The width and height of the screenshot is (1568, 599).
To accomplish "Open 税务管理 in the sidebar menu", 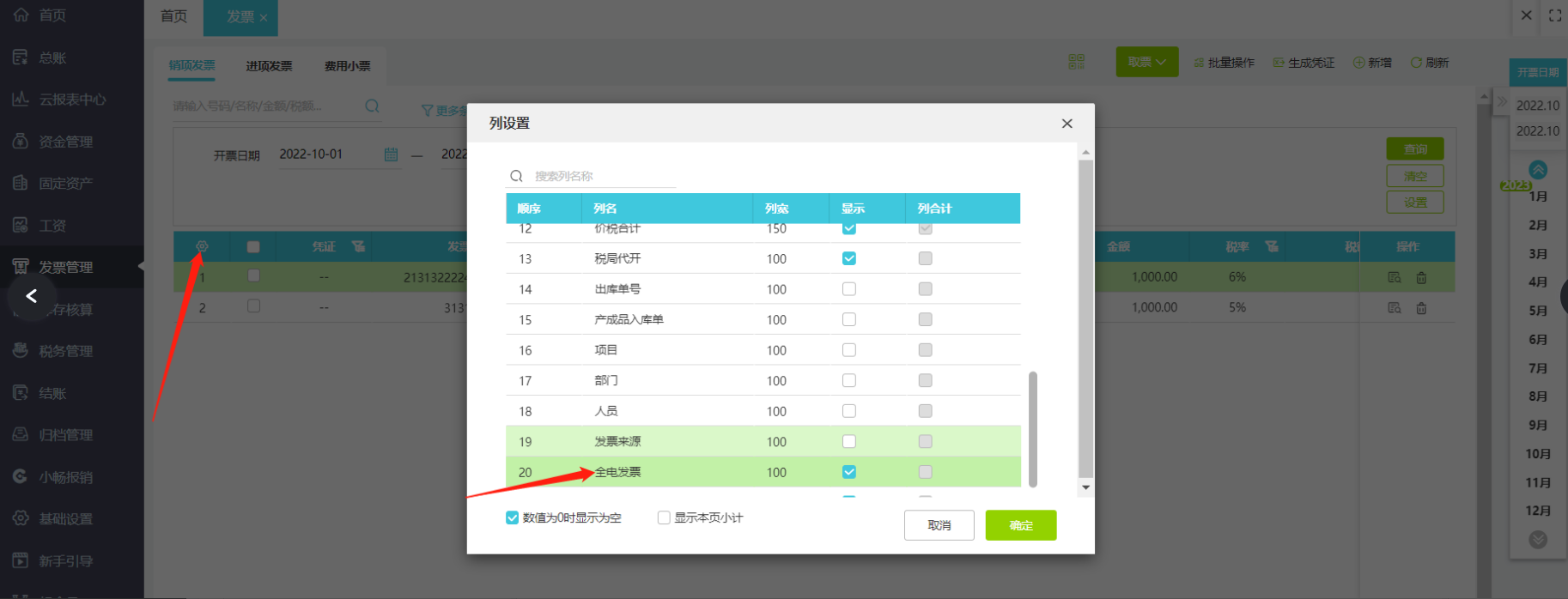I will tap(65, 351).
